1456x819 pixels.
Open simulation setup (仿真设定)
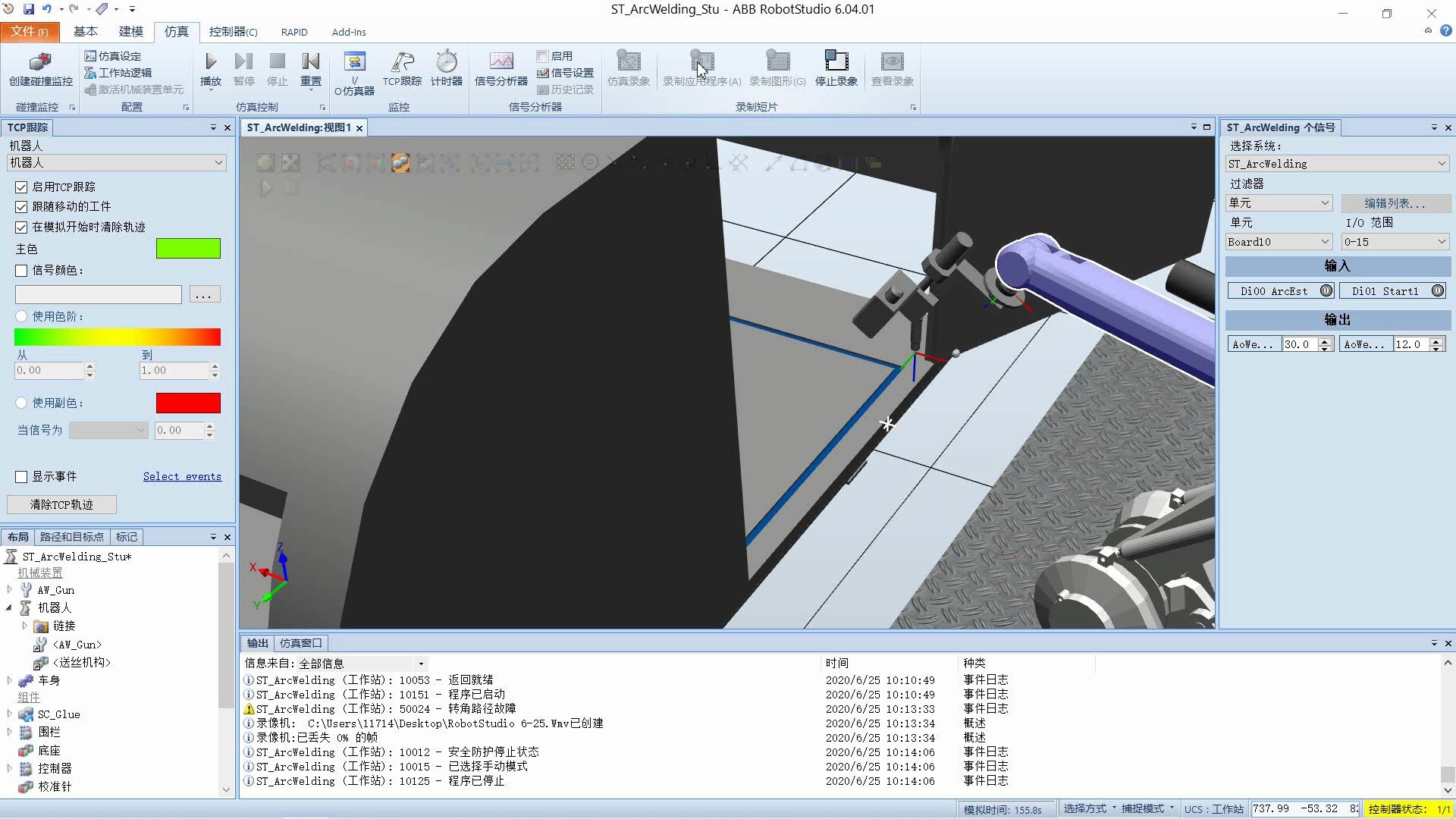(x=112, y=56)
